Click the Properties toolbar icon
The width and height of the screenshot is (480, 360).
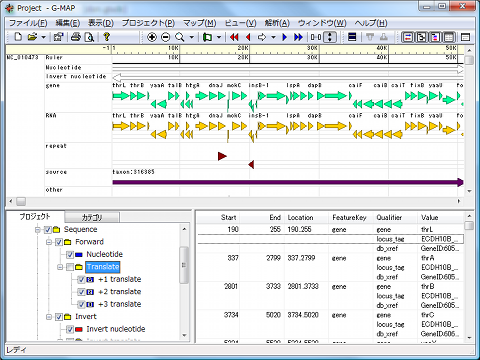[59, 37]
